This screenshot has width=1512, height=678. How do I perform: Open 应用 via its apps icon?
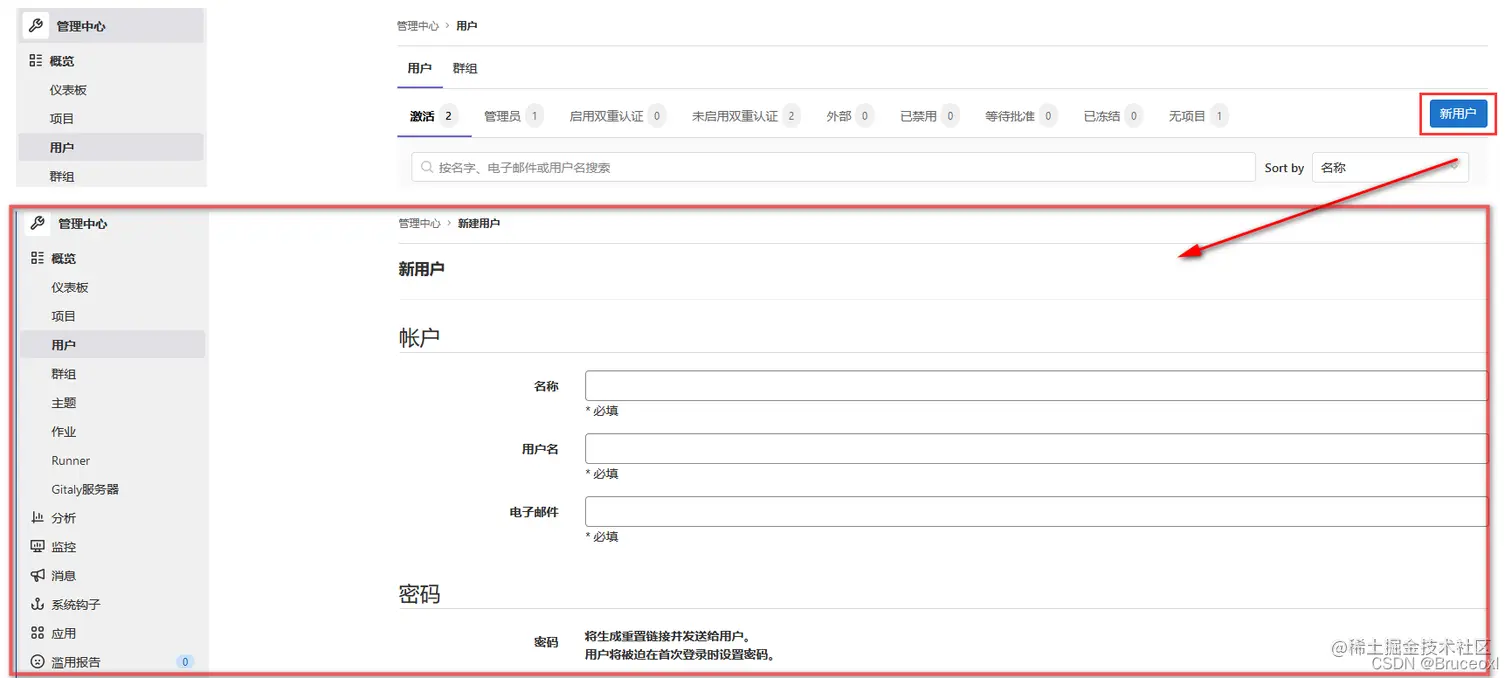coord(36,632)
